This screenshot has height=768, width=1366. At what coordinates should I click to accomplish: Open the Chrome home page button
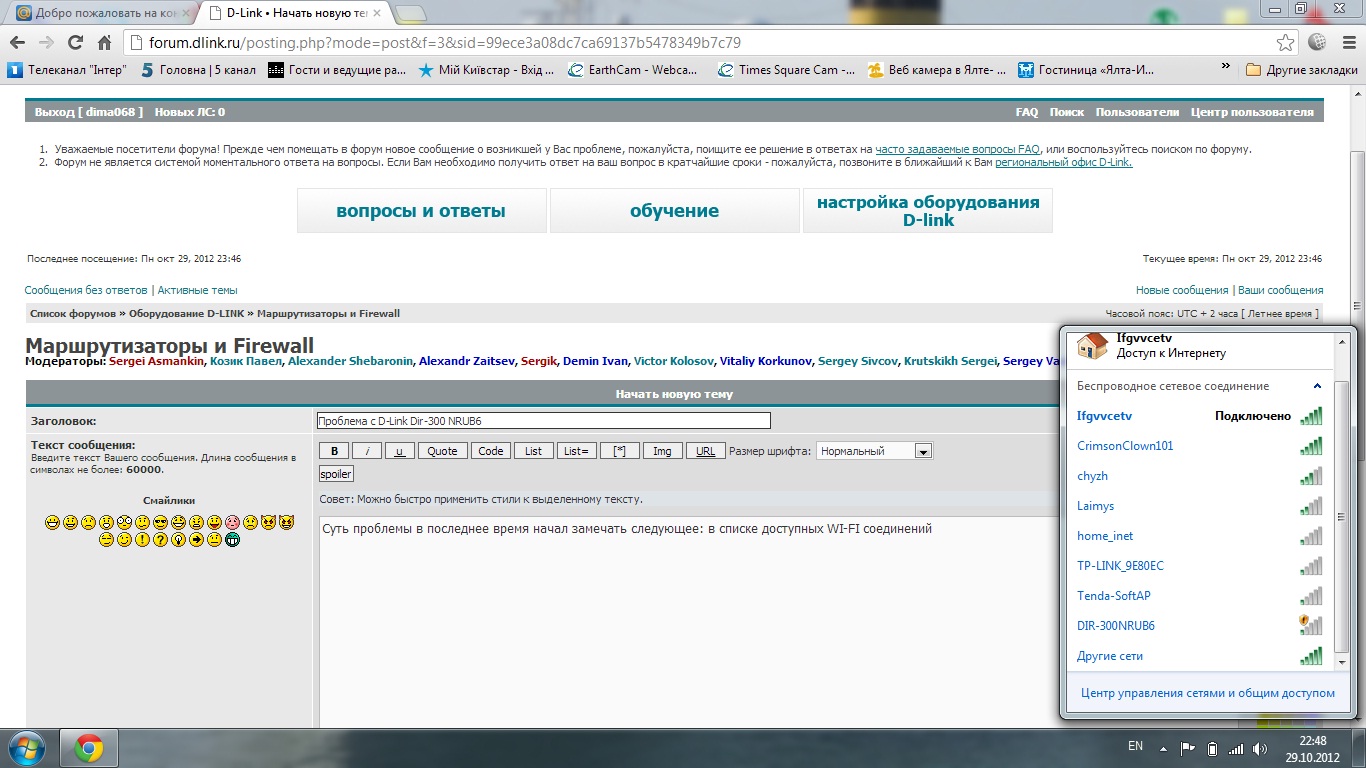tap(104, 43)
